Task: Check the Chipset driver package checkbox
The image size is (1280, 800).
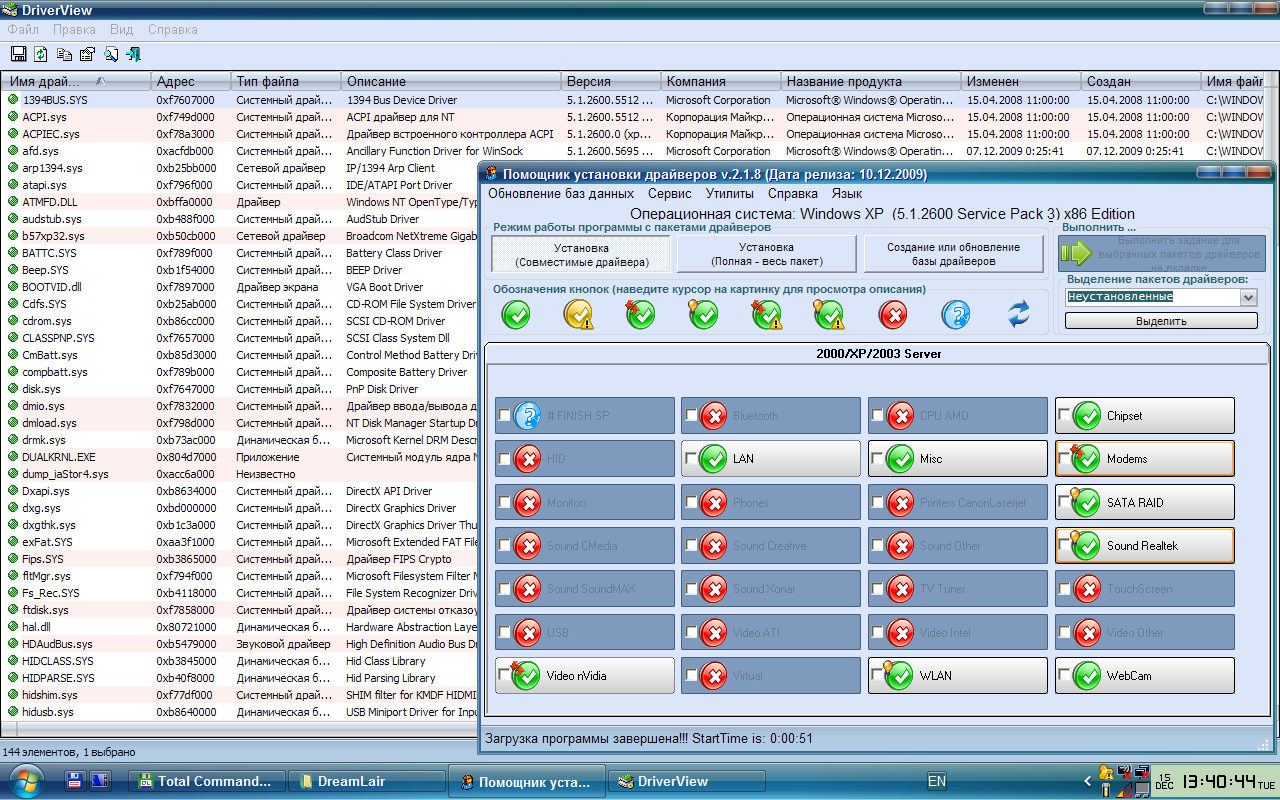Action: tap(1064, 416)
